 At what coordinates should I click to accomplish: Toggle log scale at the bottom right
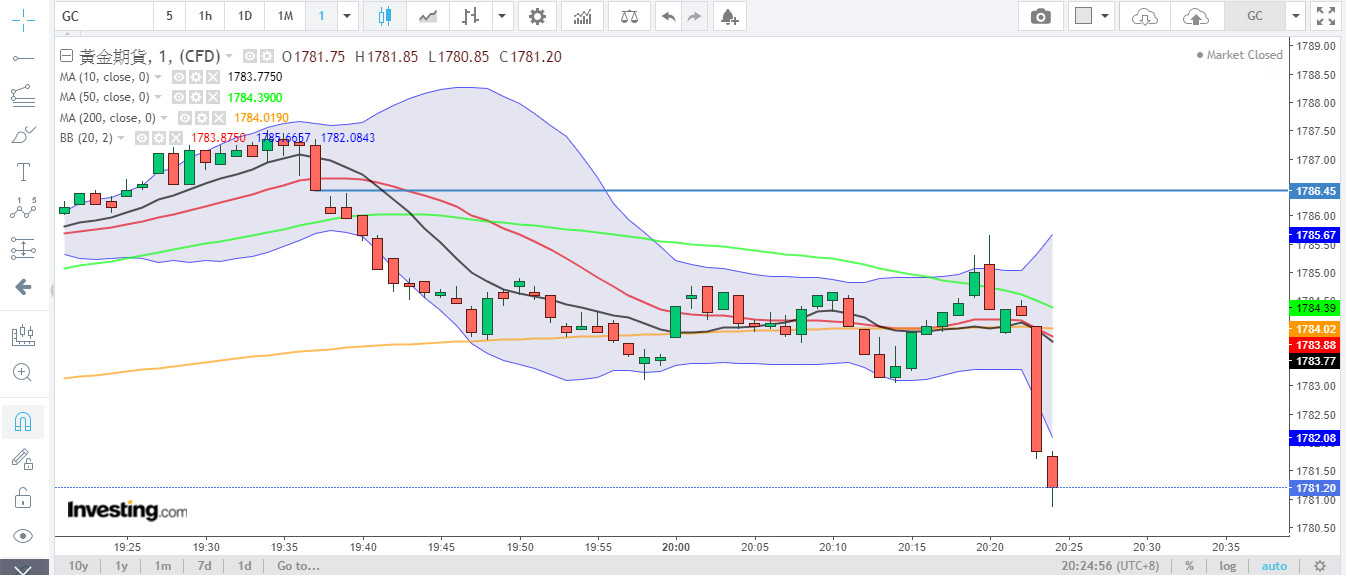click(x=1227, y=566)
